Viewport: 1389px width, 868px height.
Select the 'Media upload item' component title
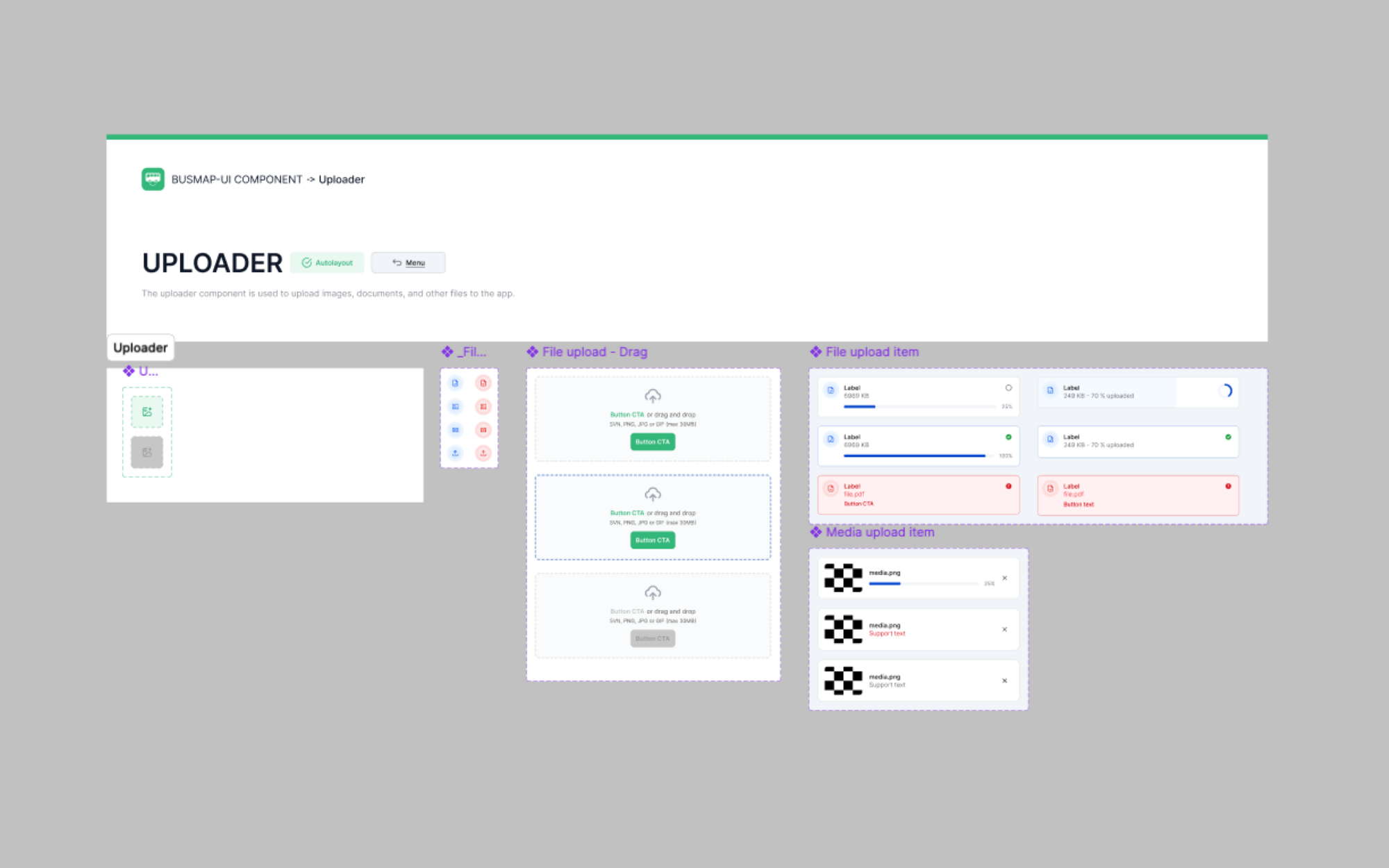879,532
